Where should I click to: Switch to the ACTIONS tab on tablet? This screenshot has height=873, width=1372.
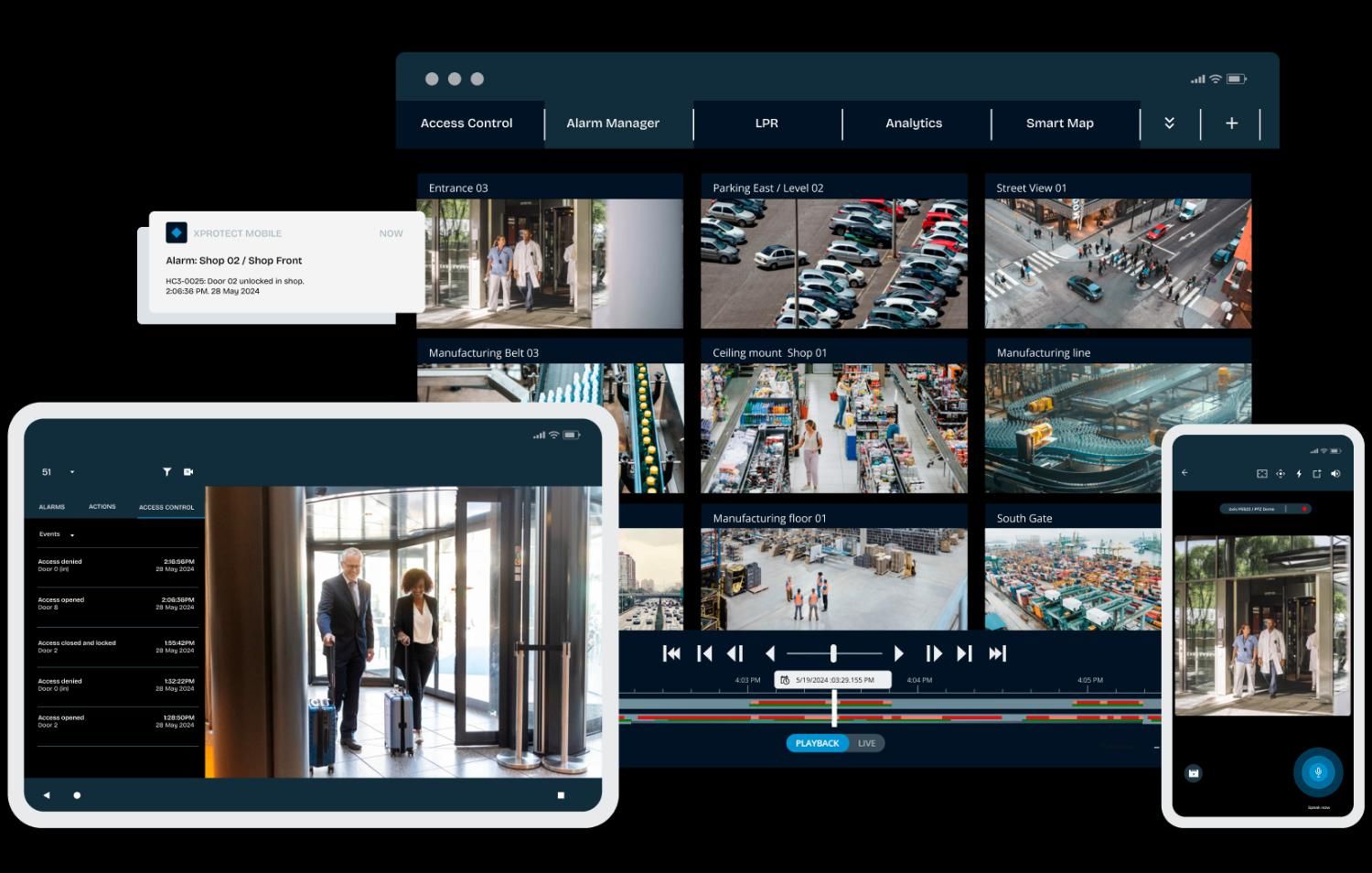pyautogui.click(x=102, y=507)
